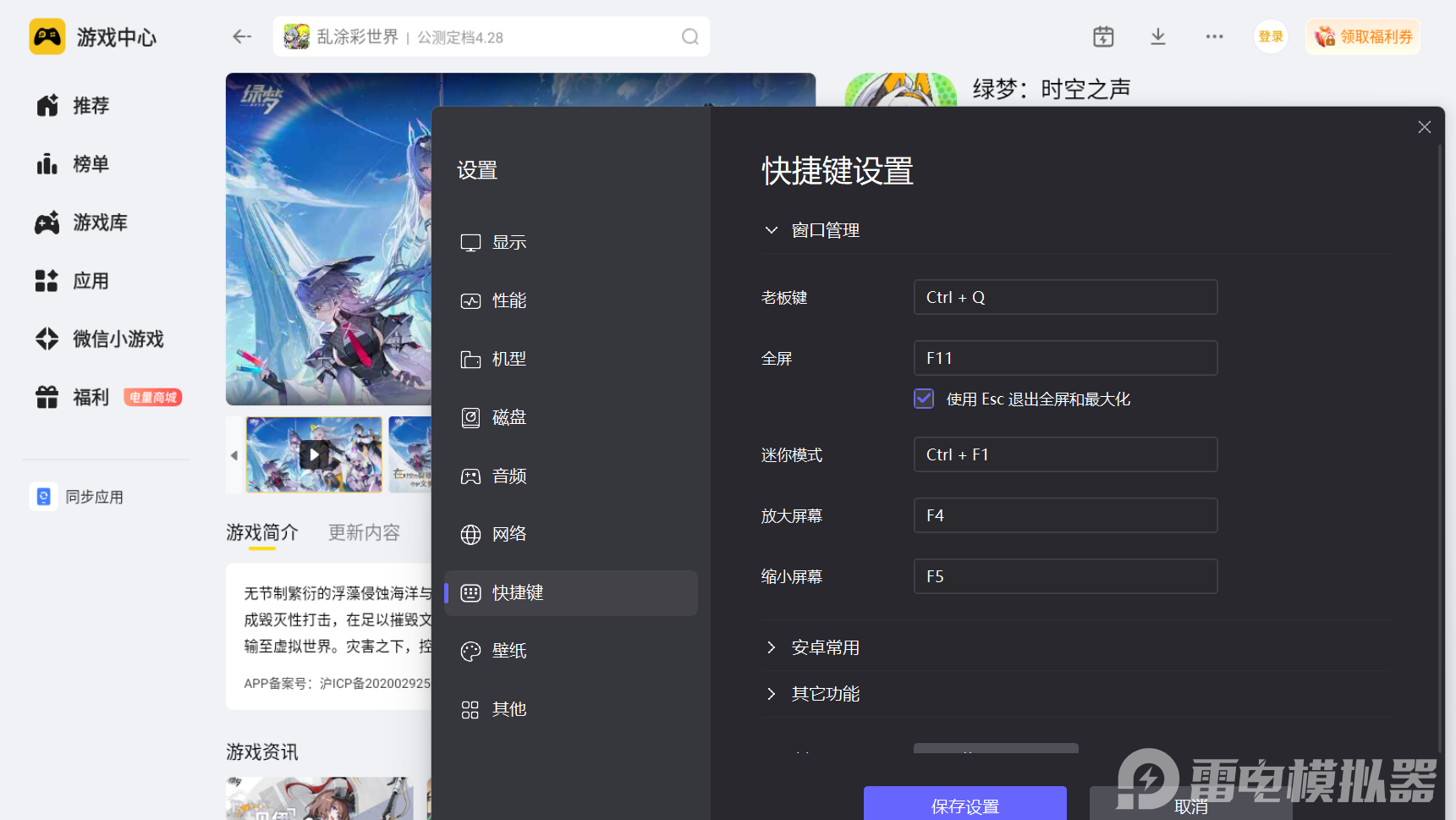Click the 领取福利券 button

coord(1362,36)
